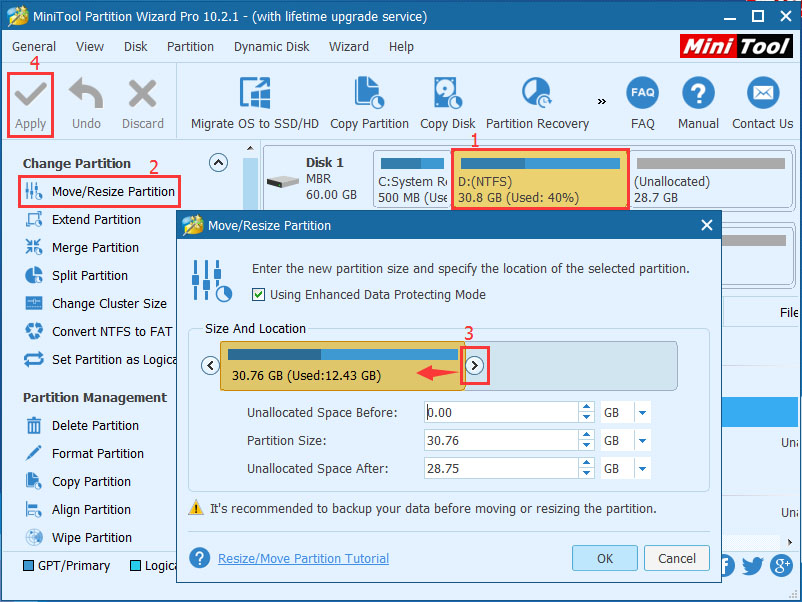
Task: Click the 30.76 GB partition block in the dialog
Action: (x=343, y=366)
